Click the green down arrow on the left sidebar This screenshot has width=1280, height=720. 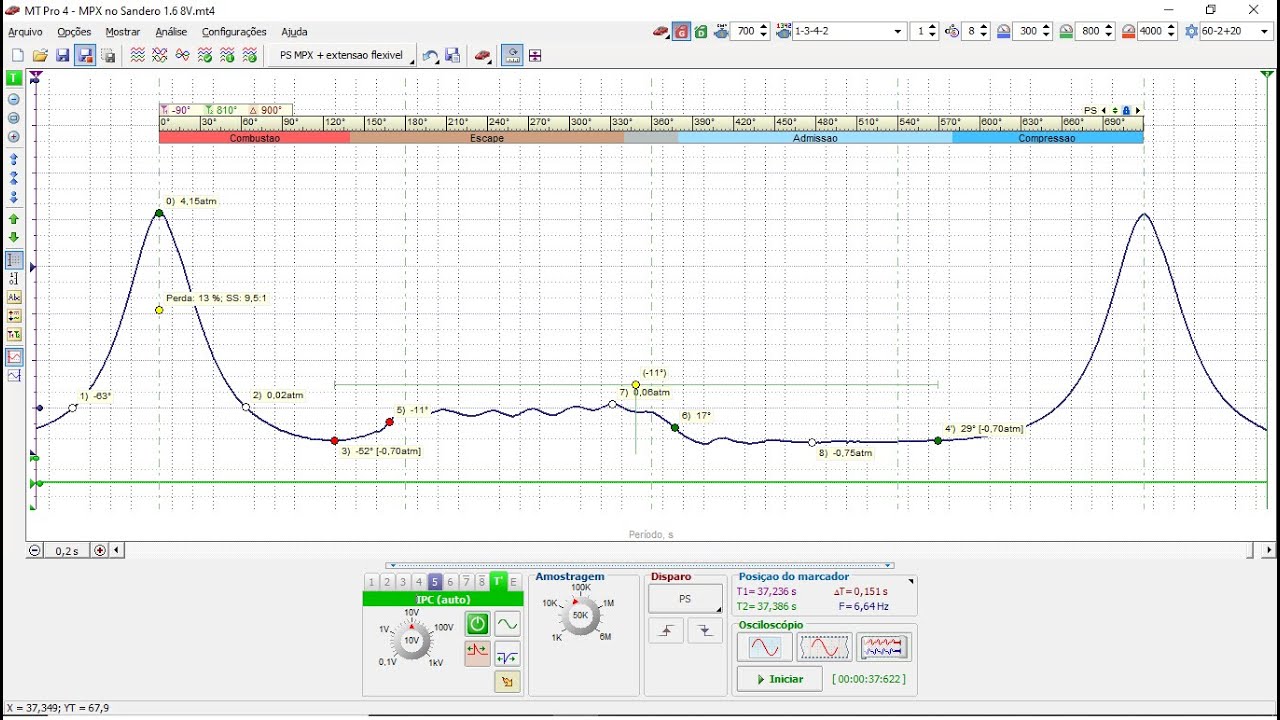[x=14, y=237]
